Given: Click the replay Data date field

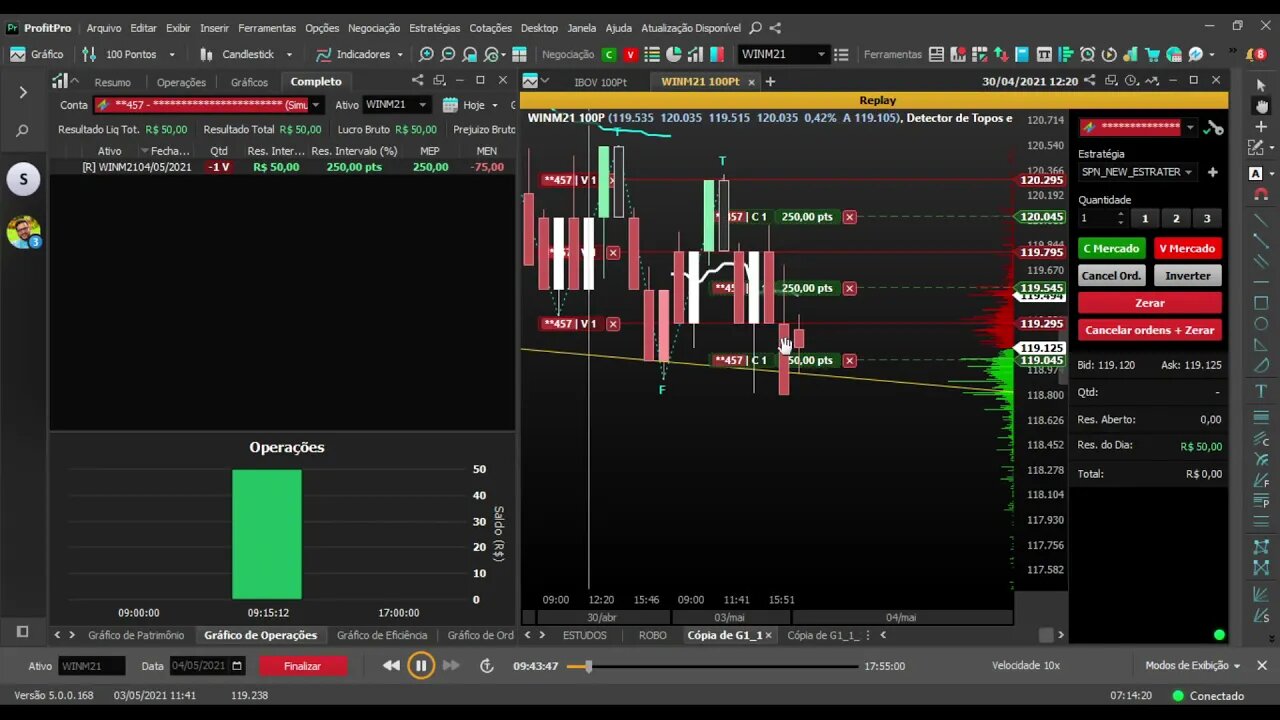Looking at the screenshot, I should coord(207,665).
